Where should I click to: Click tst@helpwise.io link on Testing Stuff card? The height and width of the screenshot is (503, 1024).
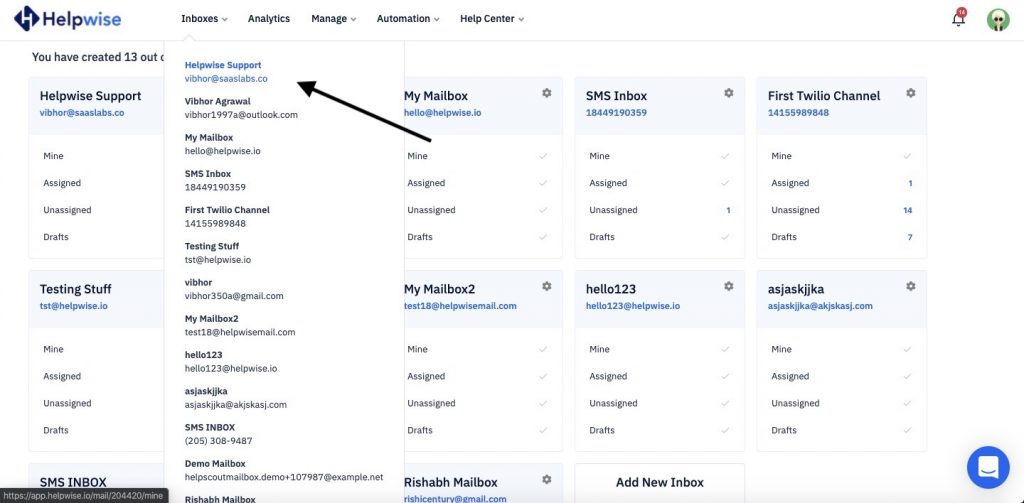pos(74,306)
